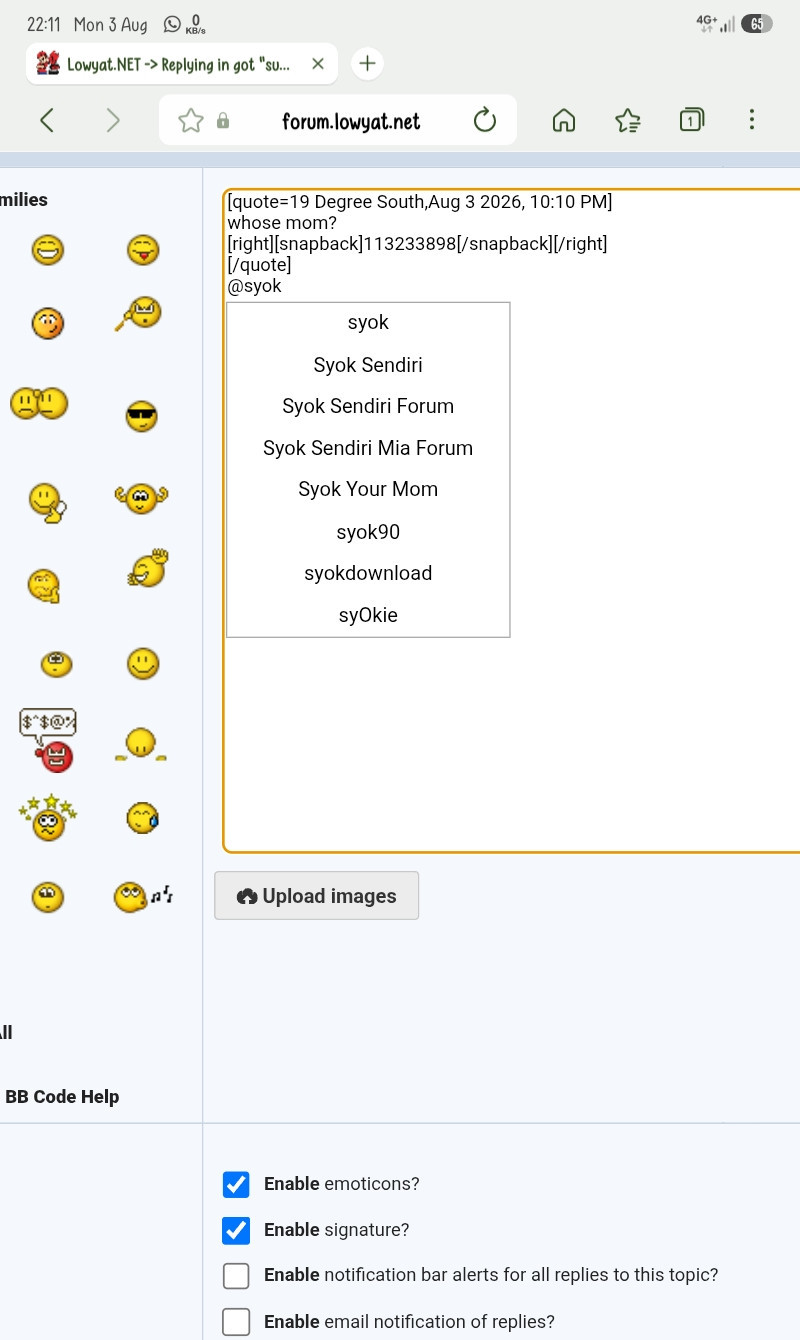Disable the Enable emoticons checkbox
The image size is (800, 1340).
click(x=236, y=1185)
